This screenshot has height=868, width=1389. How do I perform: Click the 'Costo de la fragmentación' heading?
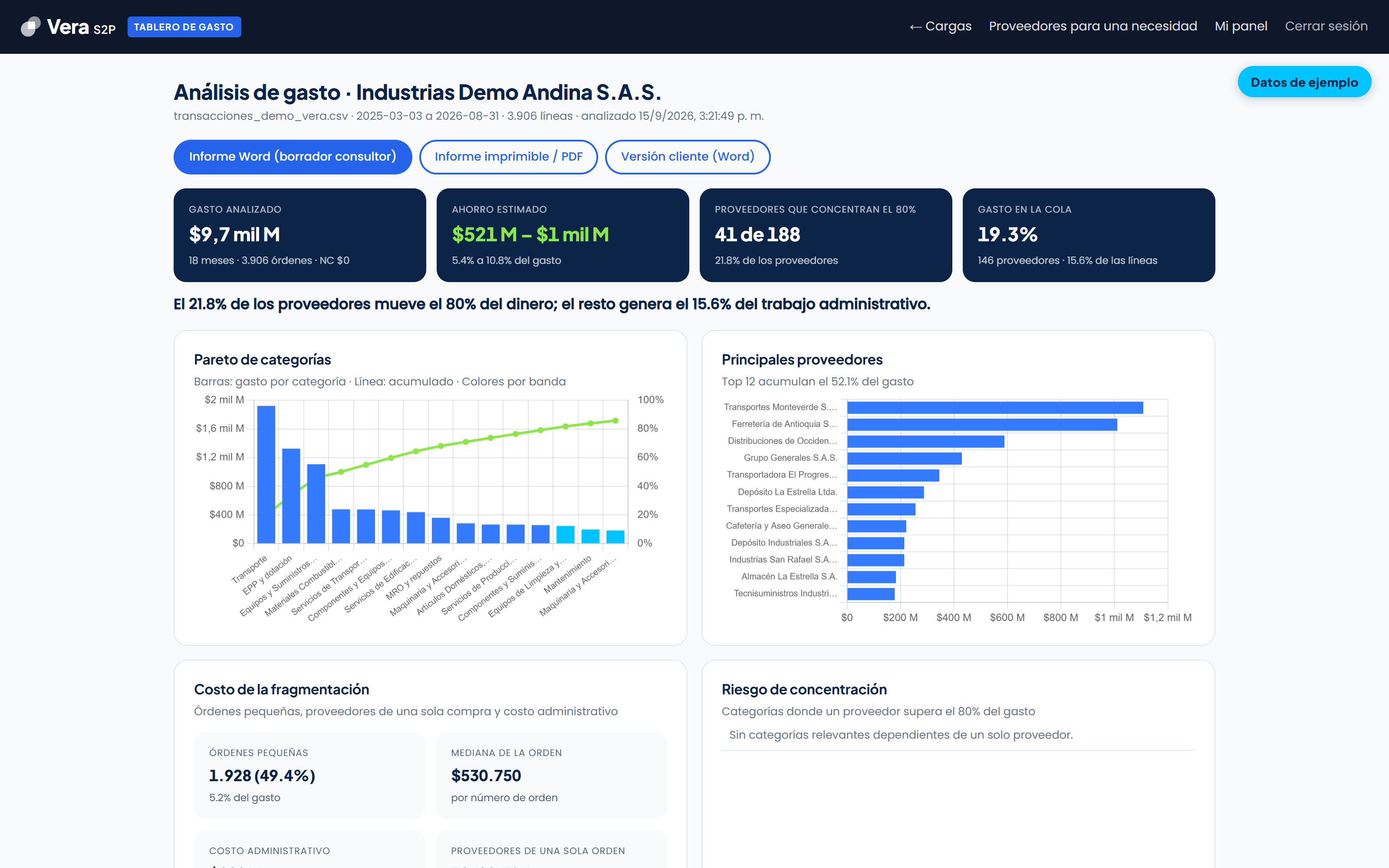click(281, 690)
